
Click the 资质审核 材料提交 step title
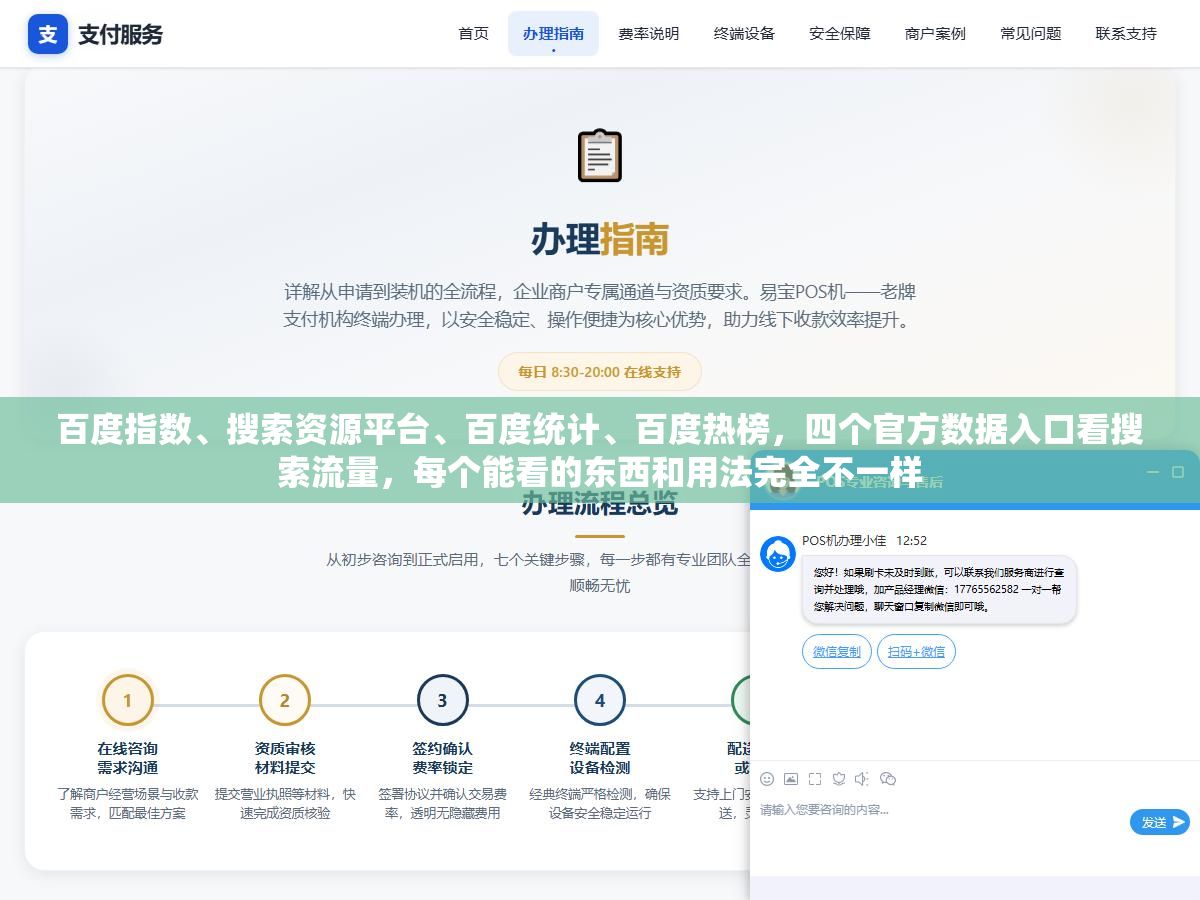pyautogui.click(x=285, y=758)
